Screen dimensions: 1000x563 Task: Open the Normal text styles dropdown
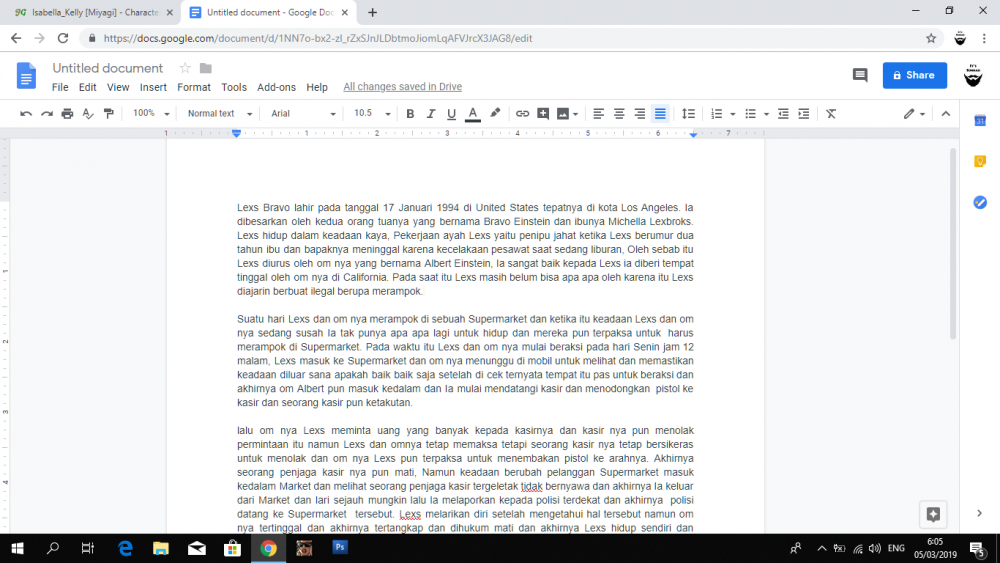click(x=219, y=113)
